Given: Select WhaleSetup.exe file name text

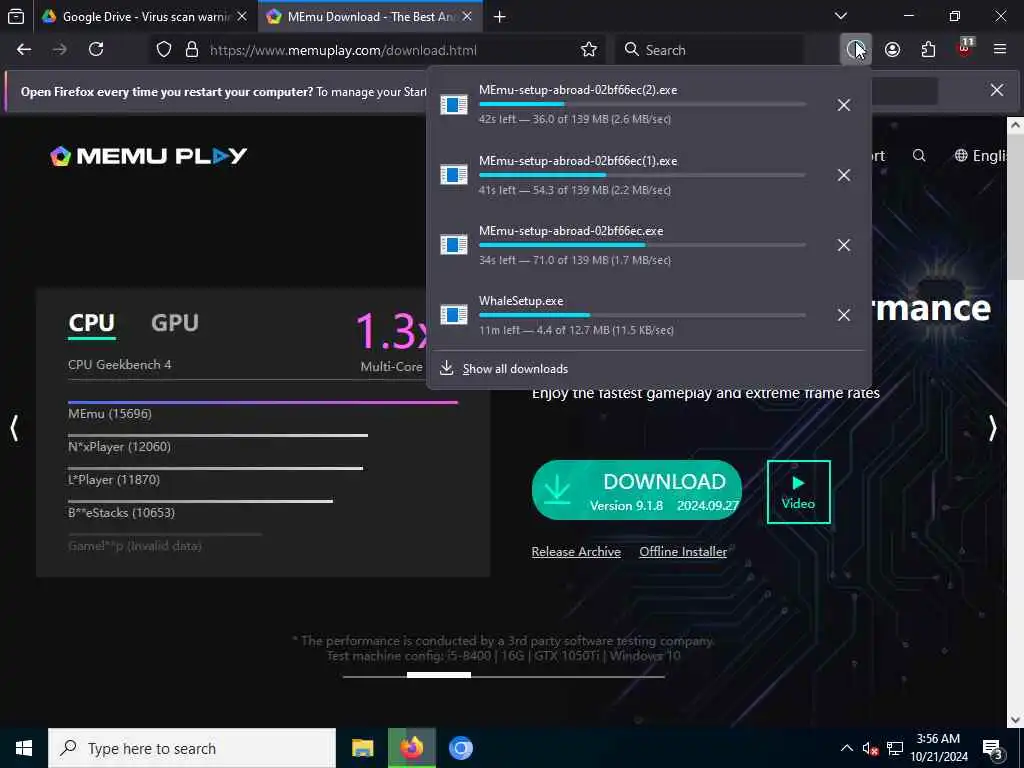Looking at the screenshot, I should click(521, 301).
